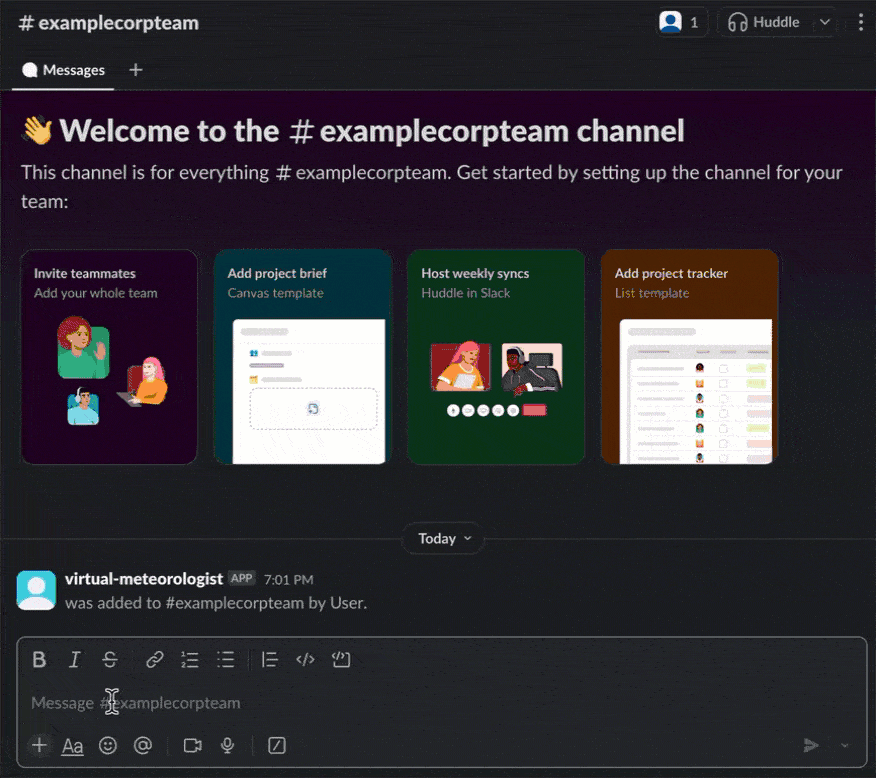Toggle bold formatting in the message toolbar
876x778 pixels.
pos(39,659)
